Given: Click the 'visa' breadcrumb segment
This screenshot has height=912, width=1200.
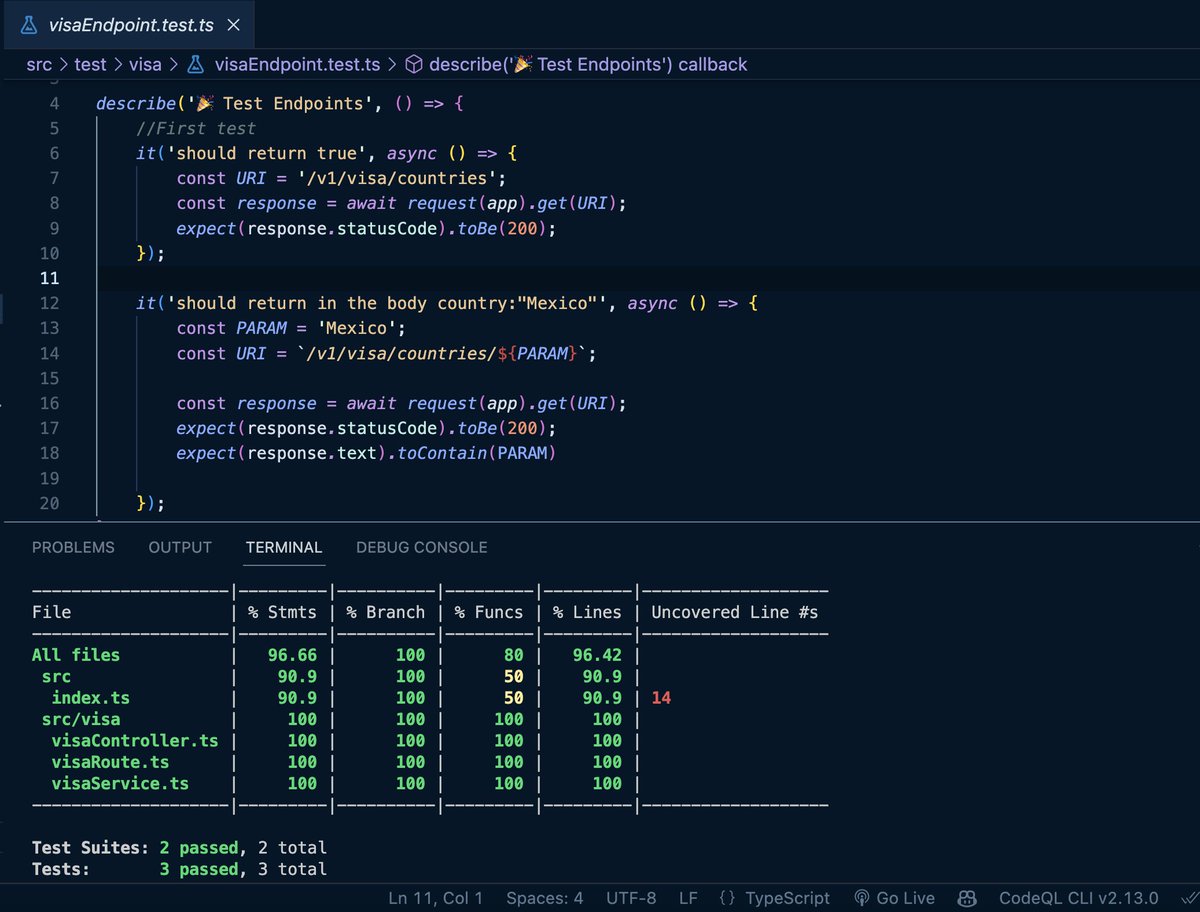Looking at the screenshot, I should pos(146,64).
